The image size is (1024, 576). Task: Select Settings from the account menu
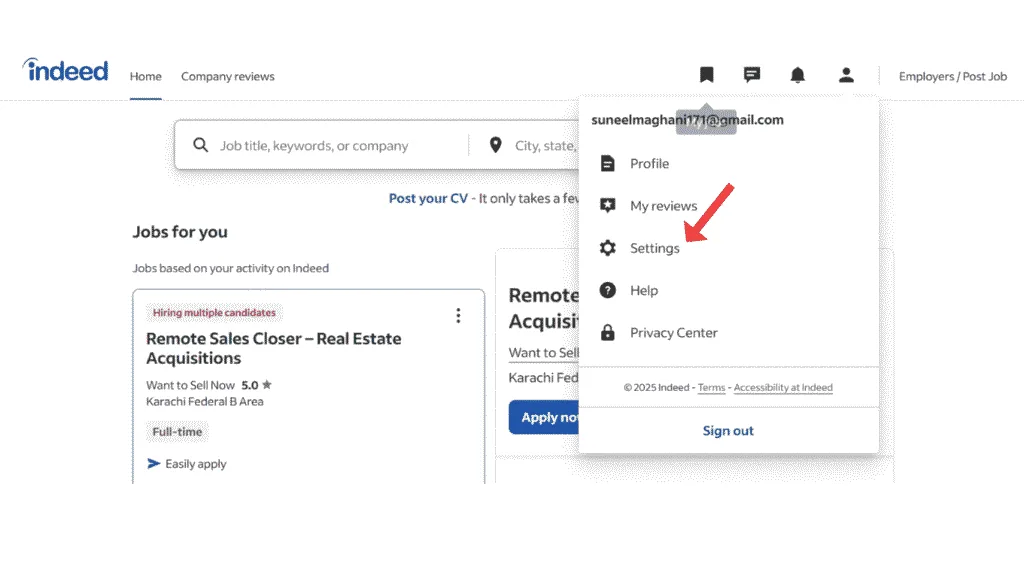point(654,248)
